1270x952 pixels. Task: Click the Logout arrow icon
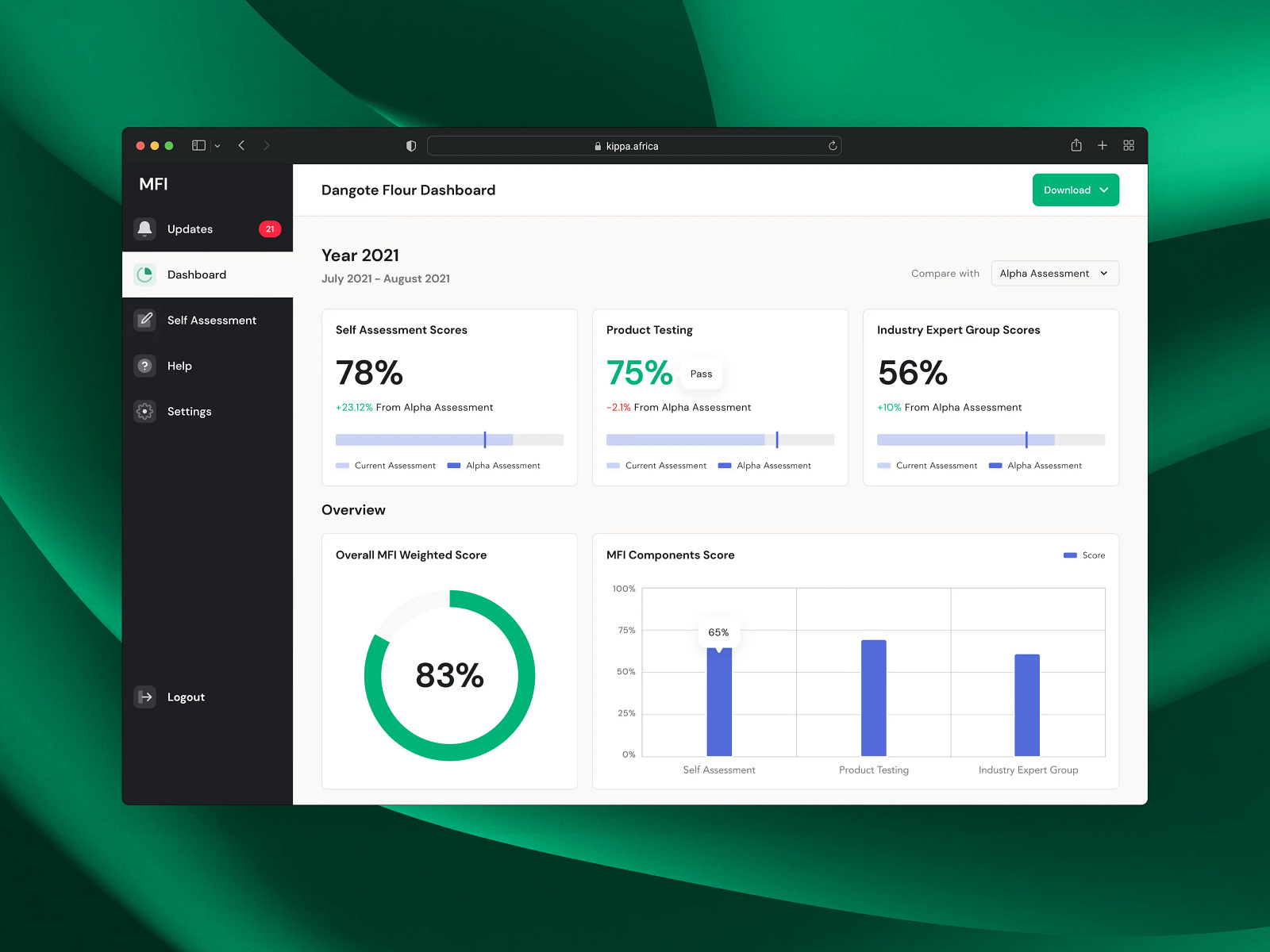(144, 697)
